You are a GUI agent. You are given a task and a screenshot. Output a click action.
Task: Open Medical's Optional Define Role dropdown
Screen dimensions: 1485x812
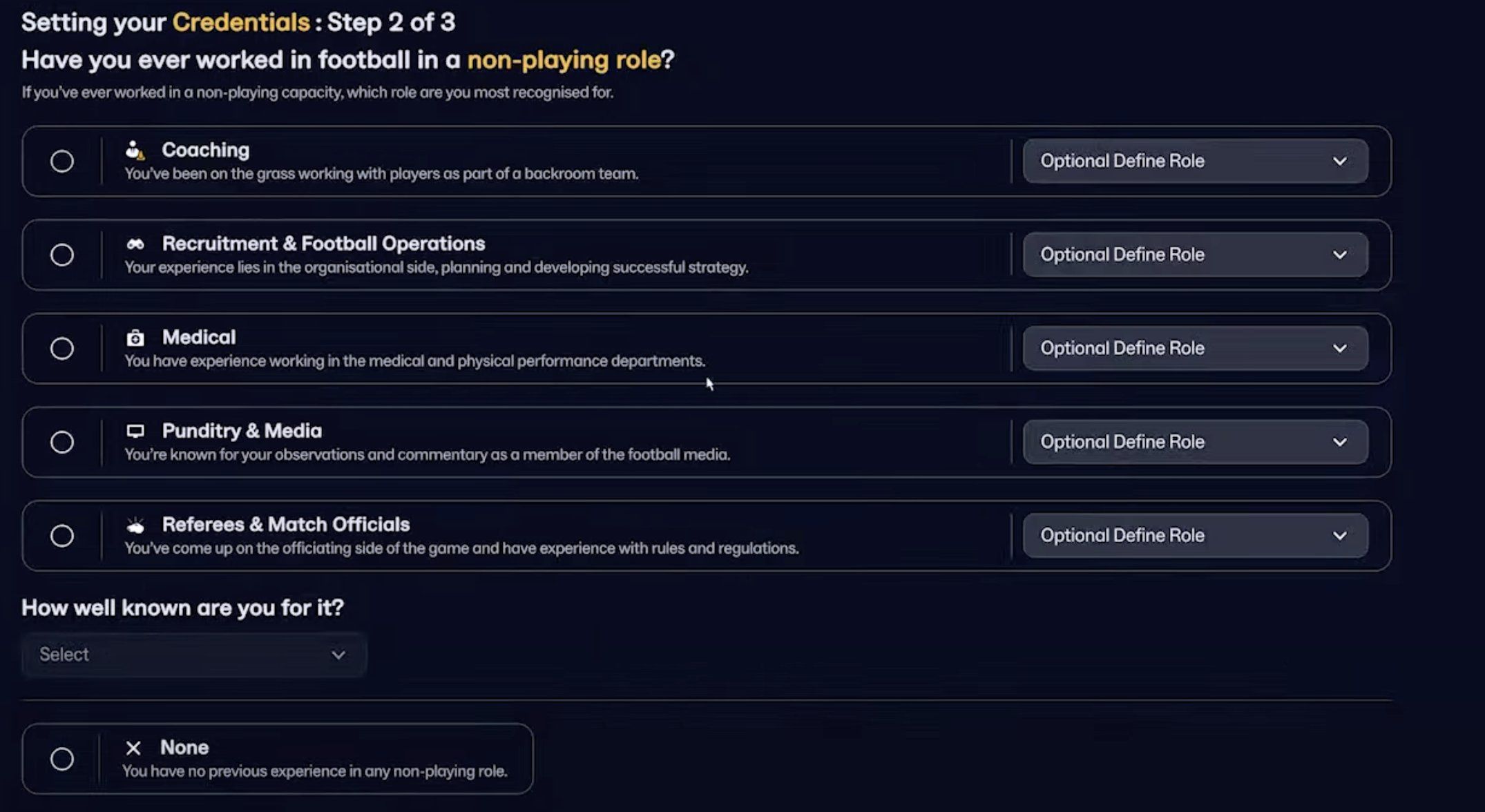(1194, 349)
